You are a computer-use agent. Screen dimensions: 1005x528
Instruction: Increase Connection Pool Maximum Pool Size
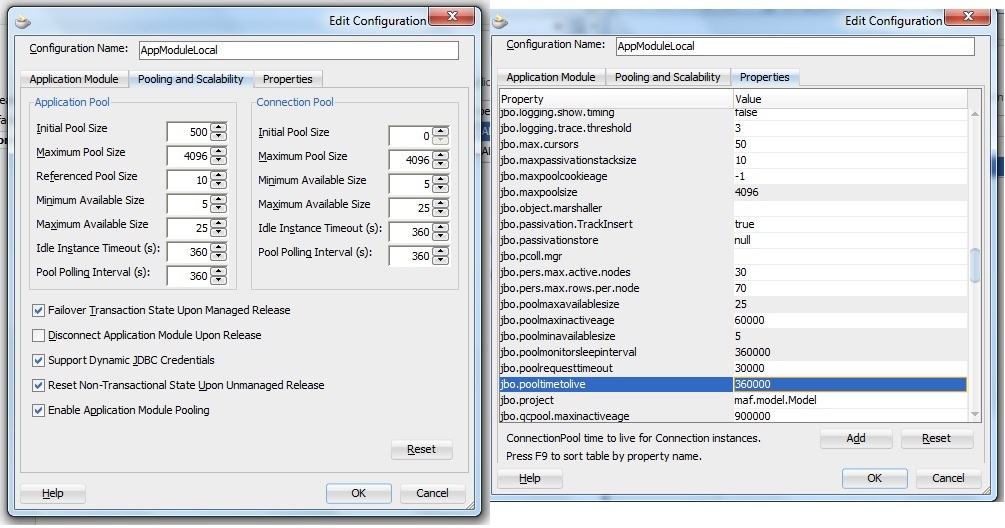(440, 155)
